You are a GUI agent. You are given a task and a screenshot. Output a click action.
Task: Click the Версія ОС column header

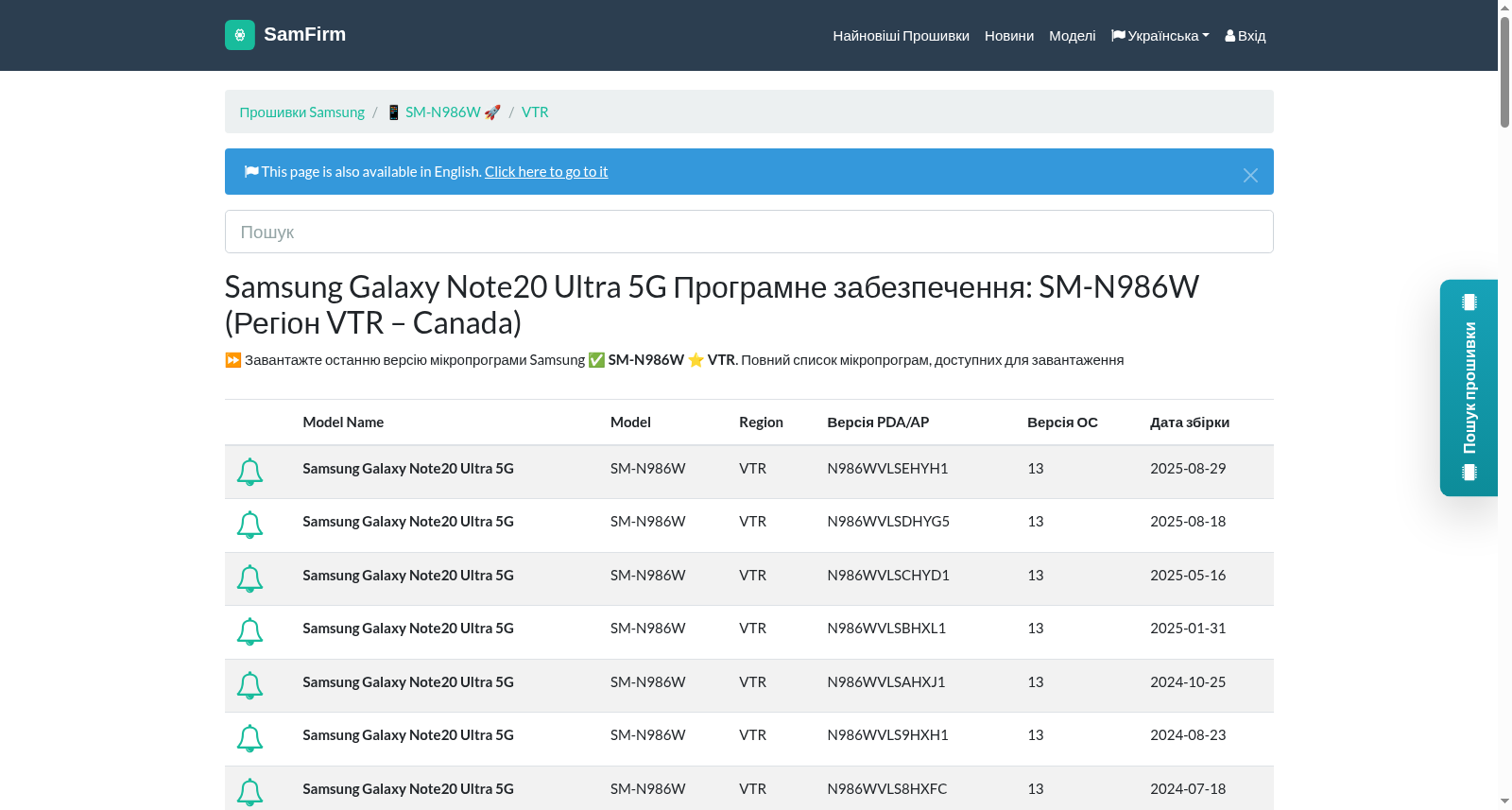pos(1062,422)
